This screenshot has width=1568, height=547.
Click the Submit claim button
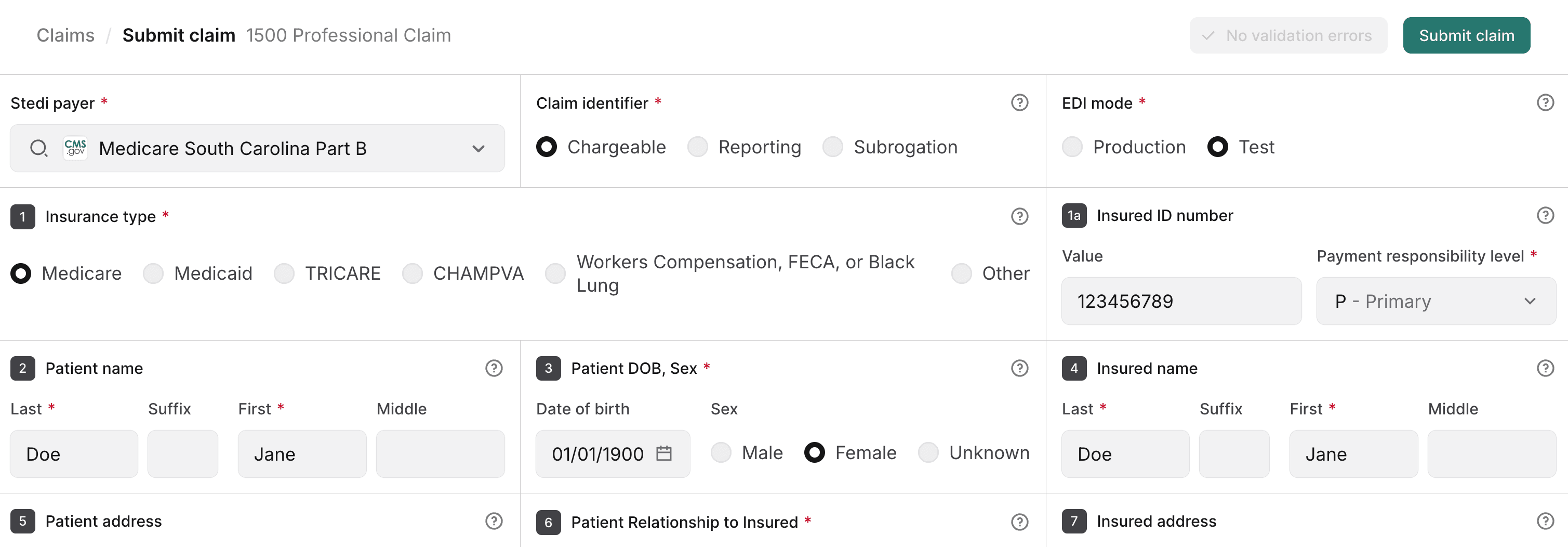point(1466,35)
